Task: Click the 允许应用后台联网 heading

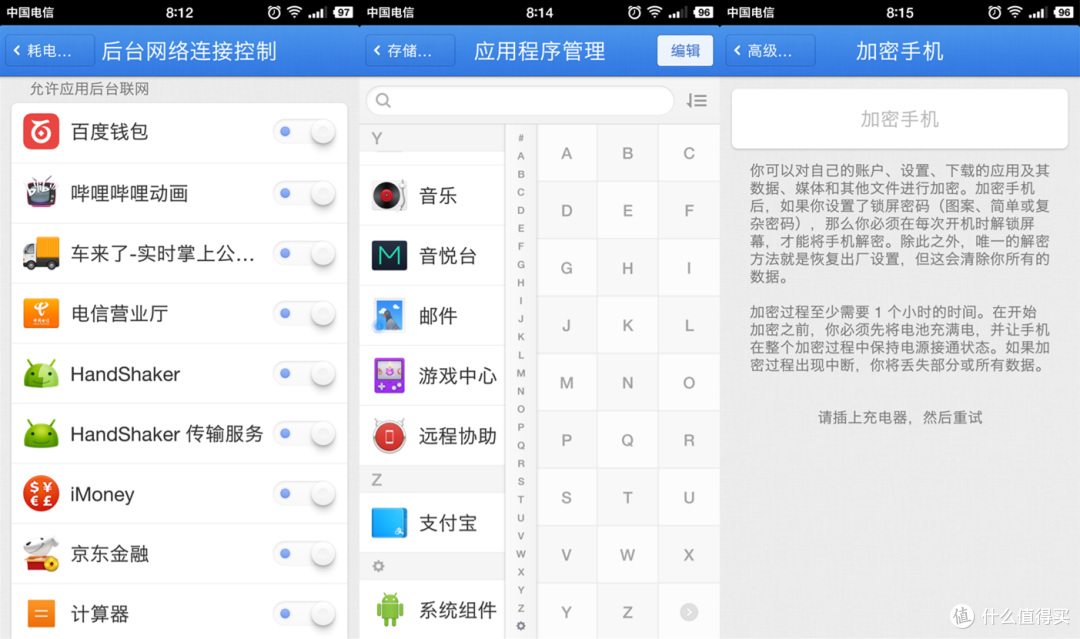Action: point(89,89)
